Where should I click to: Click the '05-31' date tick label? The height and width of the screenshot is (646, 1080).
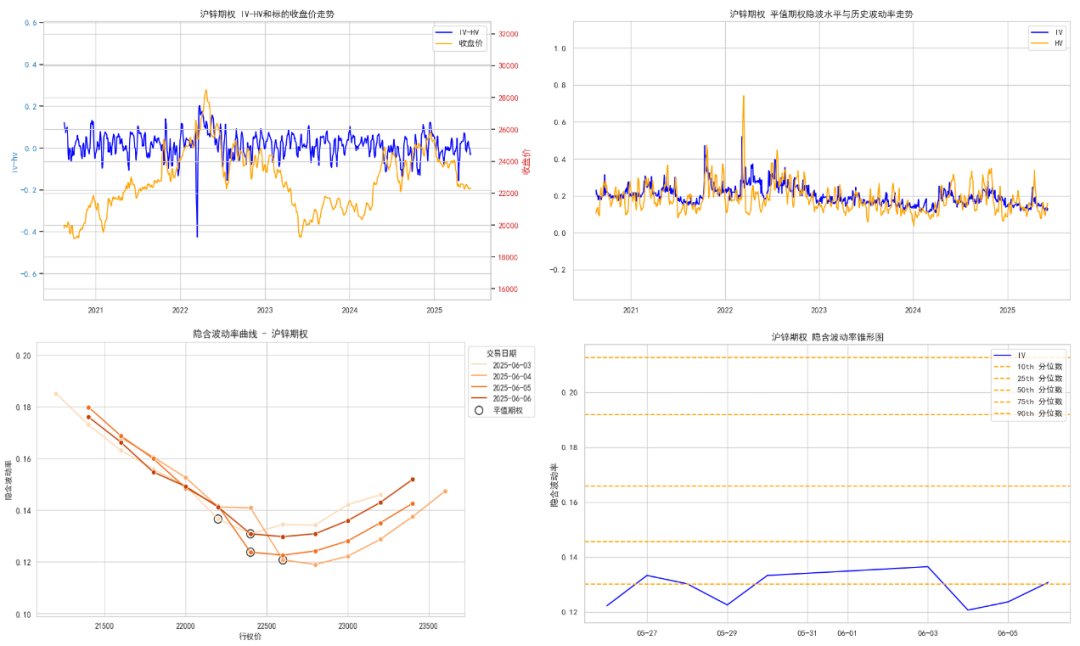coord(807,634)
